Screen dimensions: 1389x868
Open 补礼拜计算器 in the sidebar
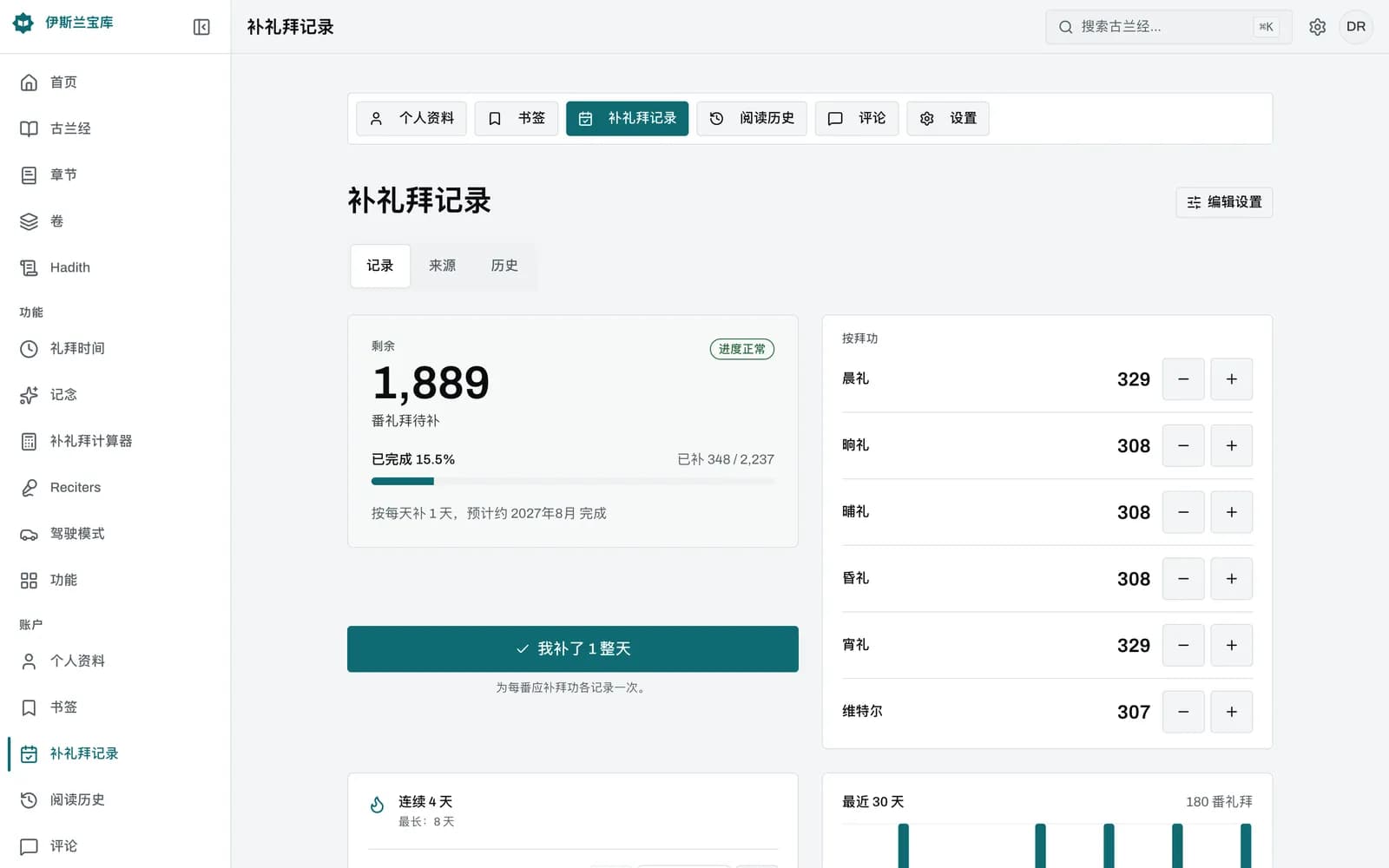pos(115,441)
